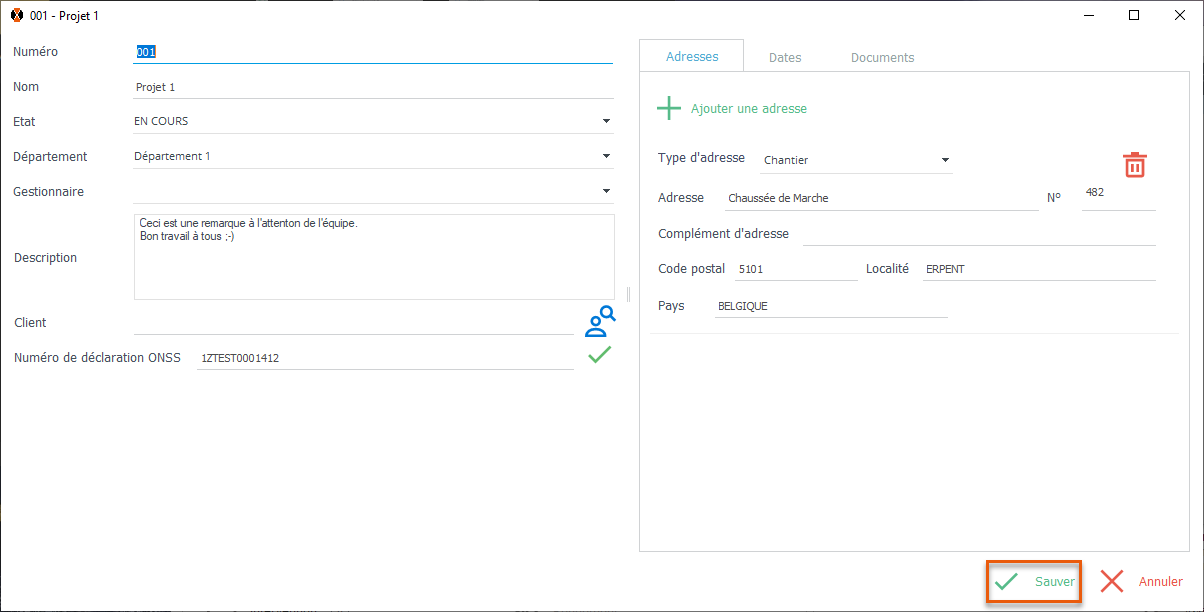Screen dimensions: 1204x612
Task: Click the green plus add address icon
Action: (x=668, y=108)
